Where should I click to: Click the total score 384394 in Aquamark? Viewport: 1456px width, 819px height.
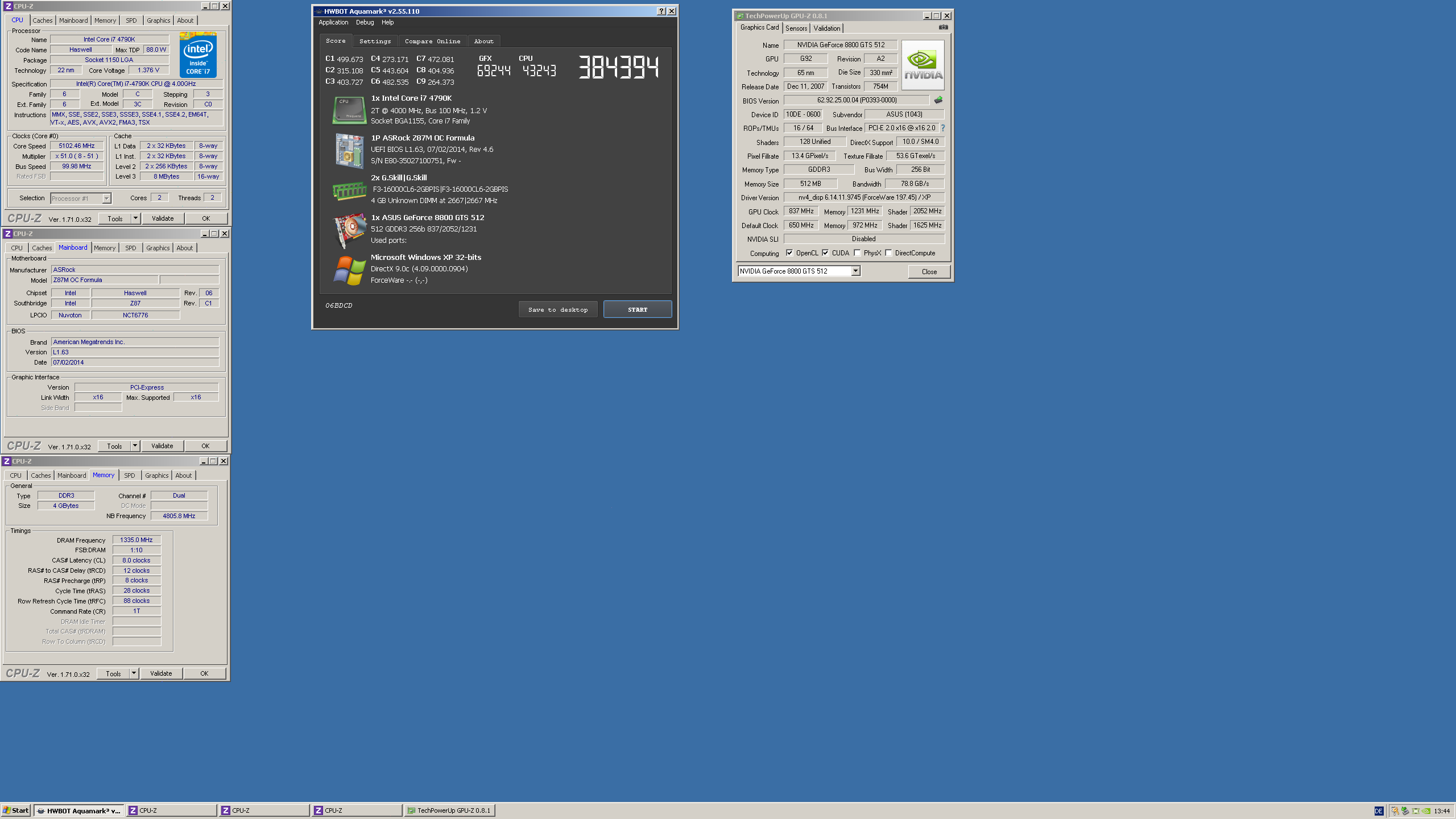pyautogui.click(x=619, y=67)
